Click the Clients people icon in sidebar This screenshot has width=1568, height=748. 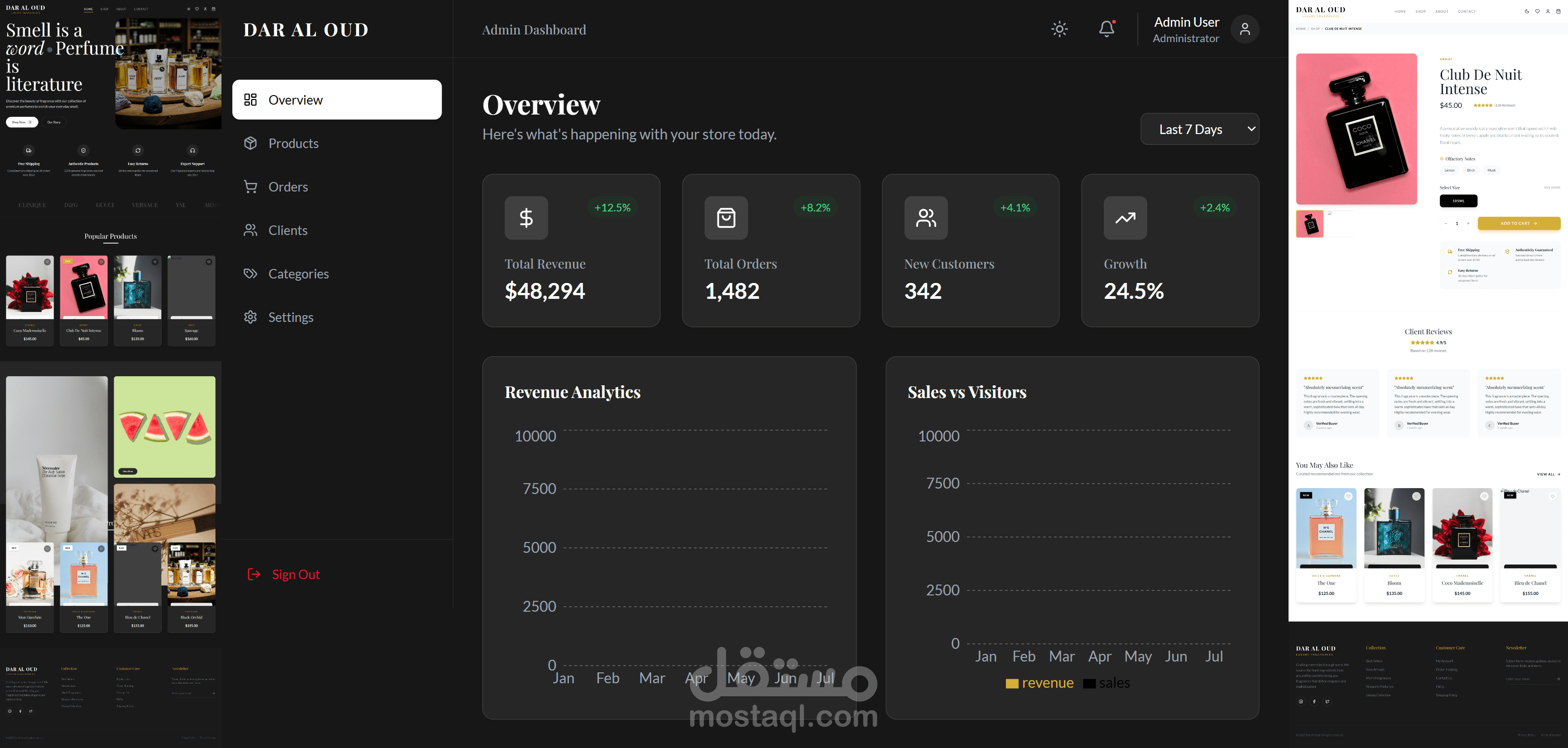250,230
